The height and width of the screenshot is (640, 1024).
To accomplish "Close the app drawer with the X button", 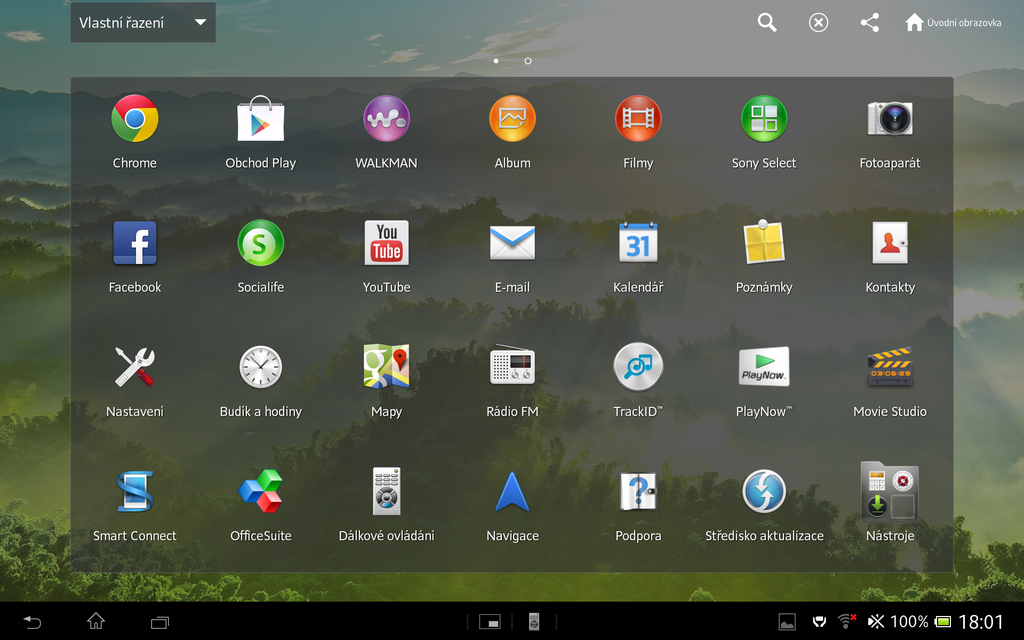I will pyautogui.click(x=818, y=21).
